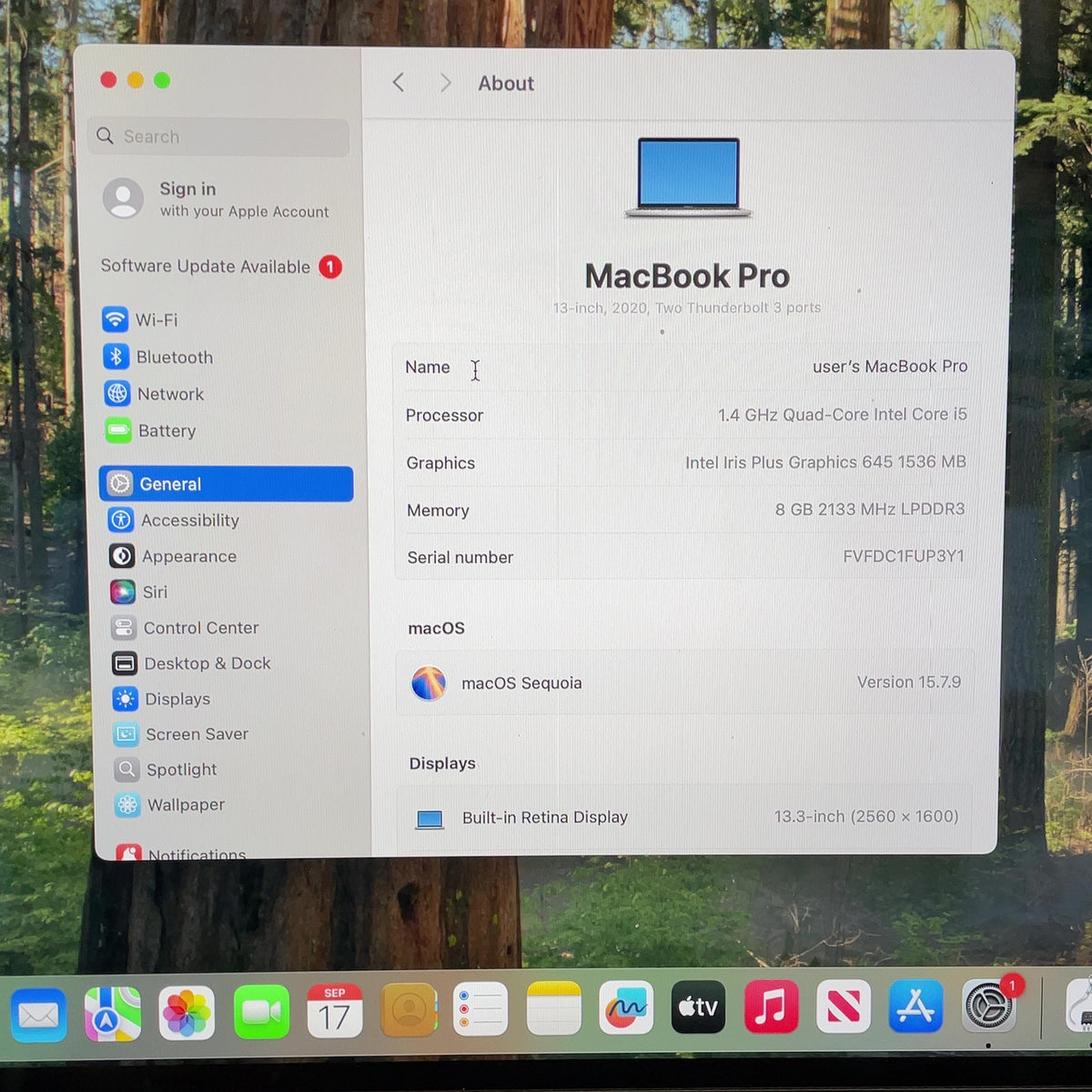This screenshot has width=1092, height=1092.
Task: Open Siri settings
Action: coord(138,591)
